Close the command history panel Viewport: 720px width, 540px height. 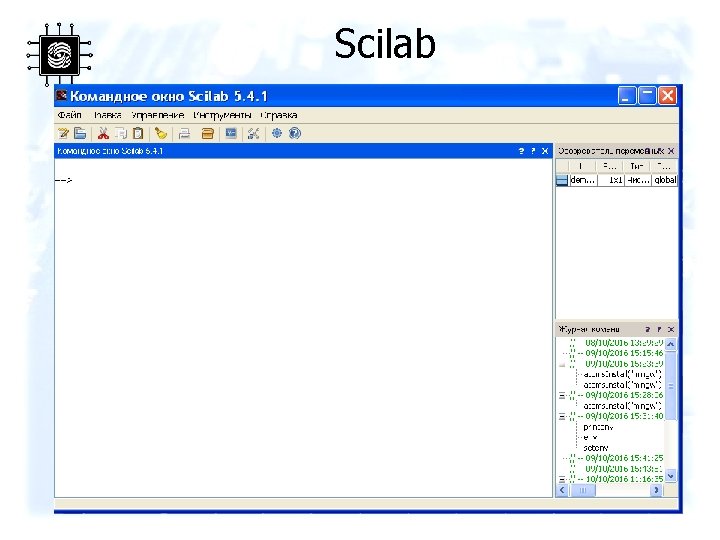[671, 329]
